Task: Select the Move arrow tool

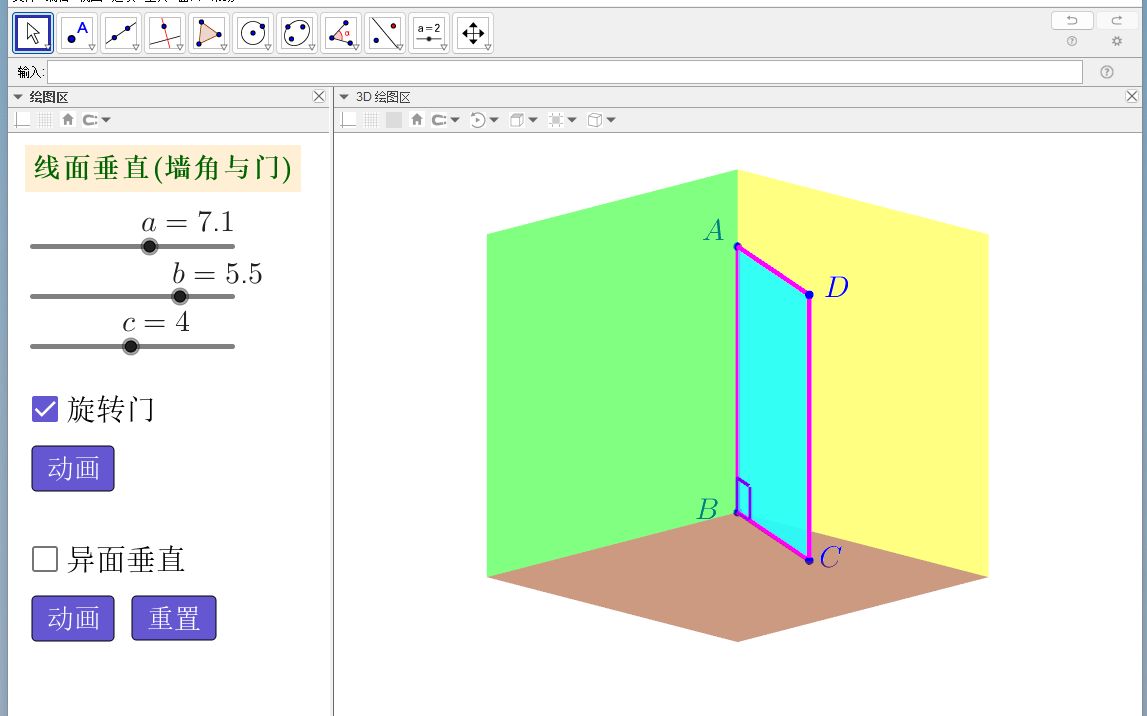Action: pyautogui.click(x=33, y=34)
